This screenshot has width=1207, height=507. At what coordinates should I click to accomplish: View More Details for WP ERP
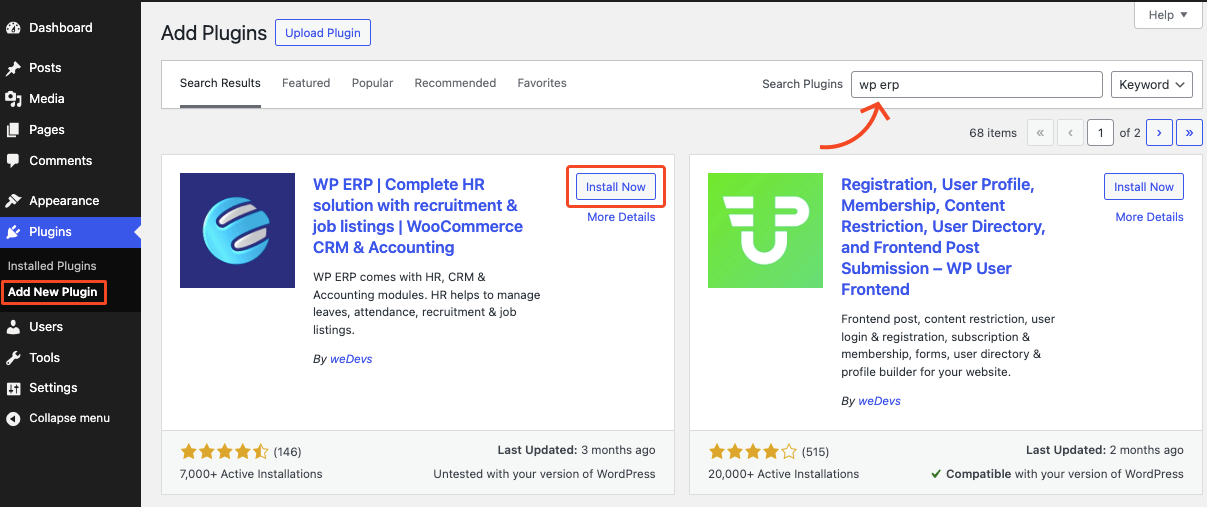tap(621, 217)
